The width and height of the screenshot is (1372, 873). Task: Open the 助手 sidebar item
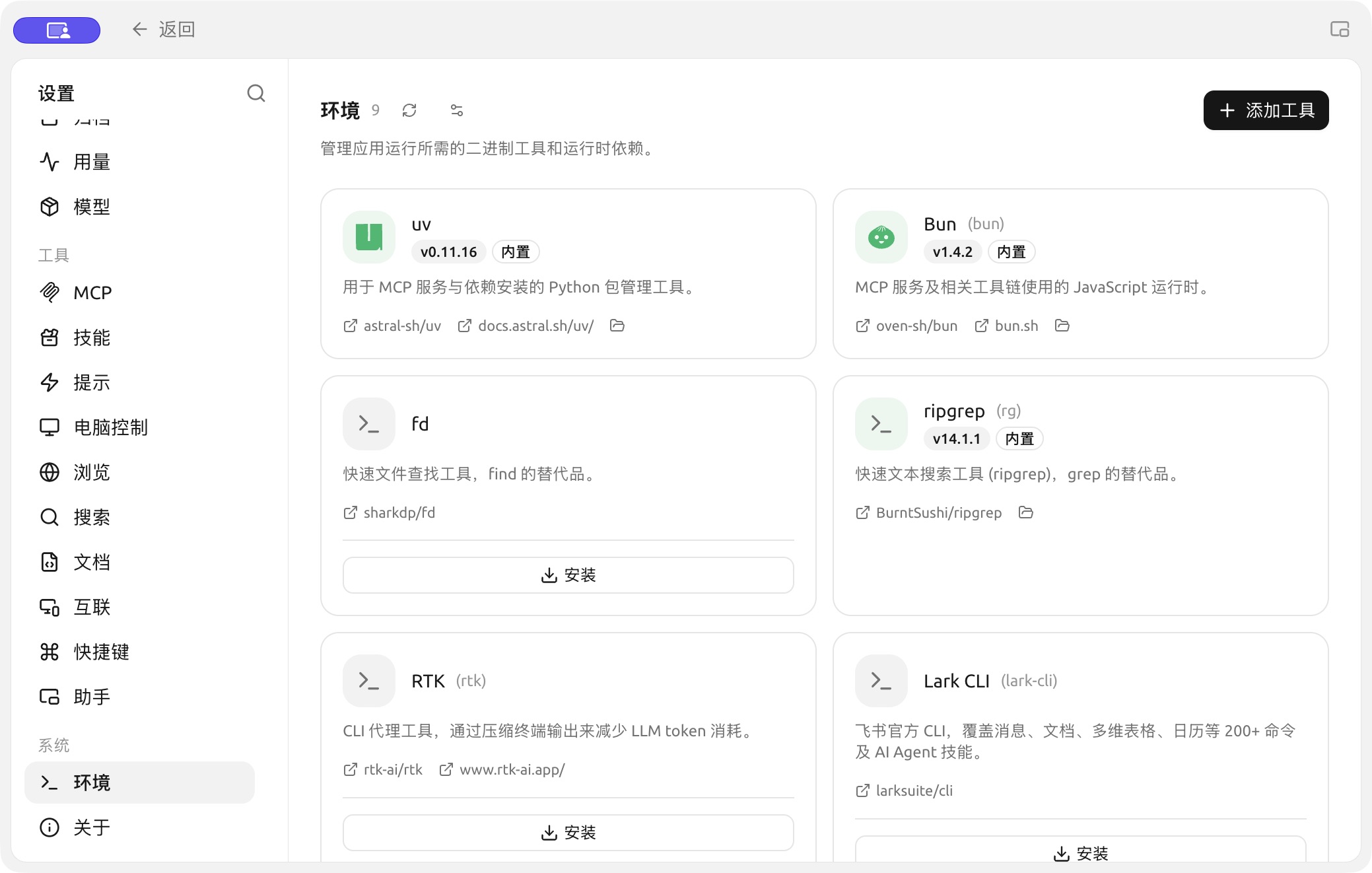click(139, 697)
